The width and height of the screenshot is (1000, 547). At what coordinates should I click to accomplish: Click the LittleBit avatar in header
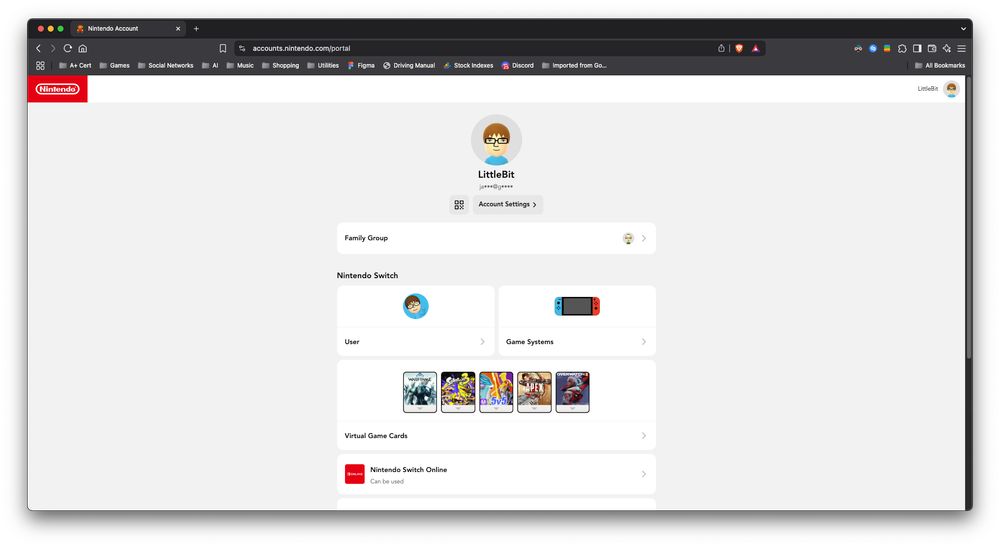tap(952, 89)
